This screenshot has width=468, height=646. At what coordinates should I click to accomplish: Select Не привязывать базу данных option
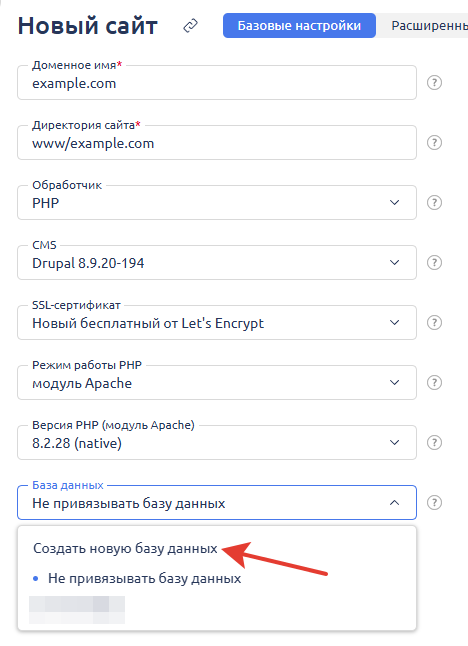(144, 578)
